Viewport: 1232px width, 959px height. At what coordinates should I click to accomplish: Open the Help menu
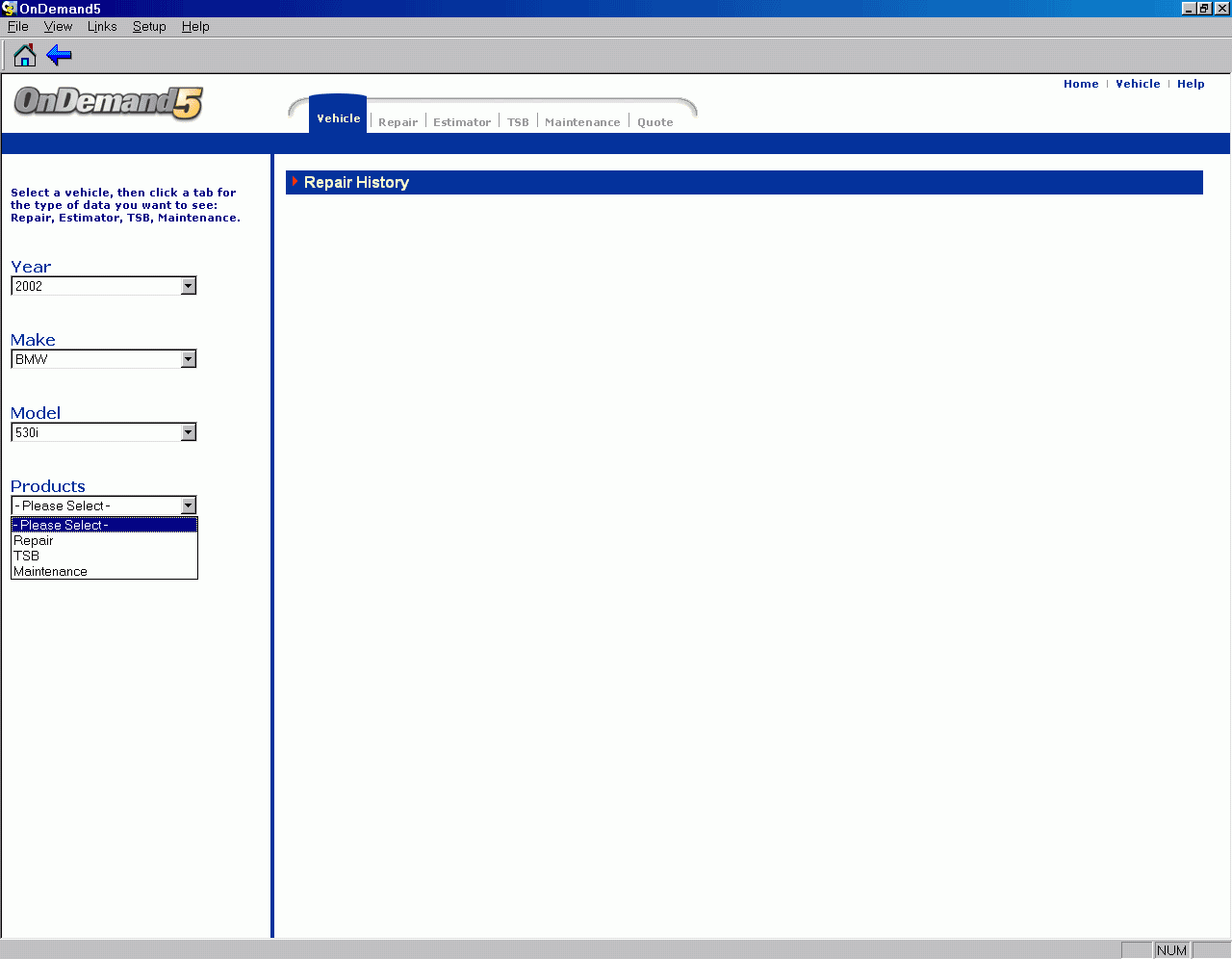tap(195, 27)
